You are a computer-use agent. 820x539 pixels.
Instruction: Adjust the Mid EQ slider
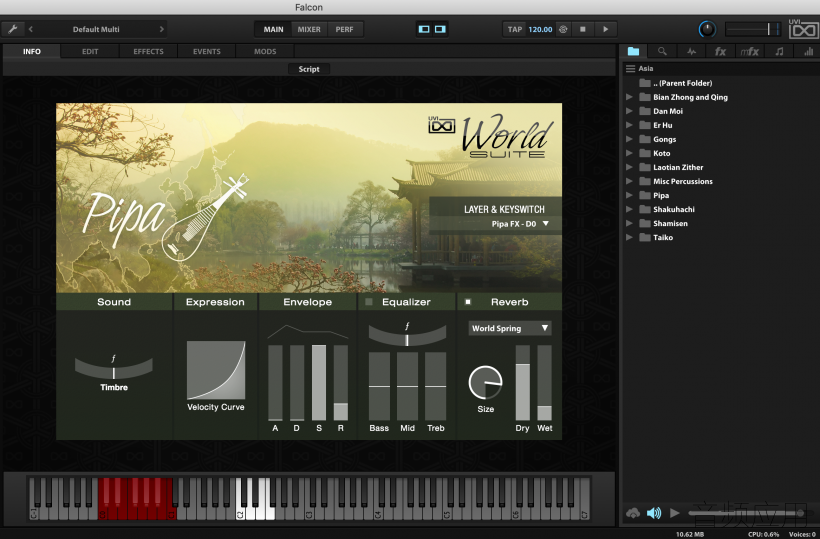(x=407, y=386)
